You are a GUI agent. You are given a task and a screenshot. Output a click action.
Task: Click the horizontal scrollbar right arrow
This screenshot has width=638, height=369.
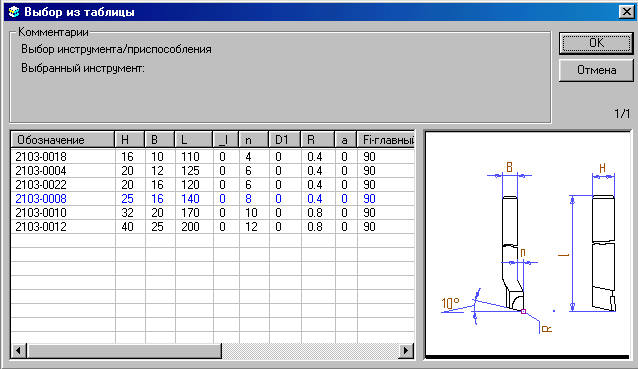[x=405, y=350]
